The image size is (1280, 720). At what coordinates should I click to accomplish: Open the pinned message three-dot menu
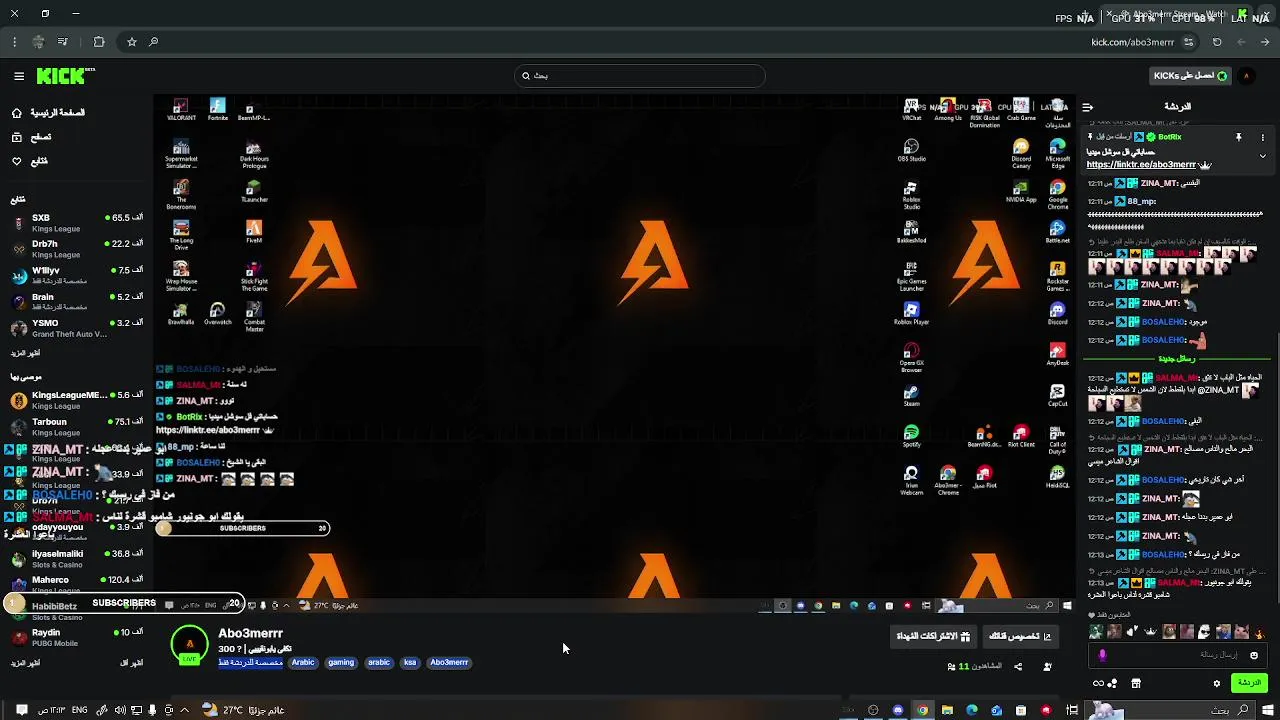pos(1262,137)
